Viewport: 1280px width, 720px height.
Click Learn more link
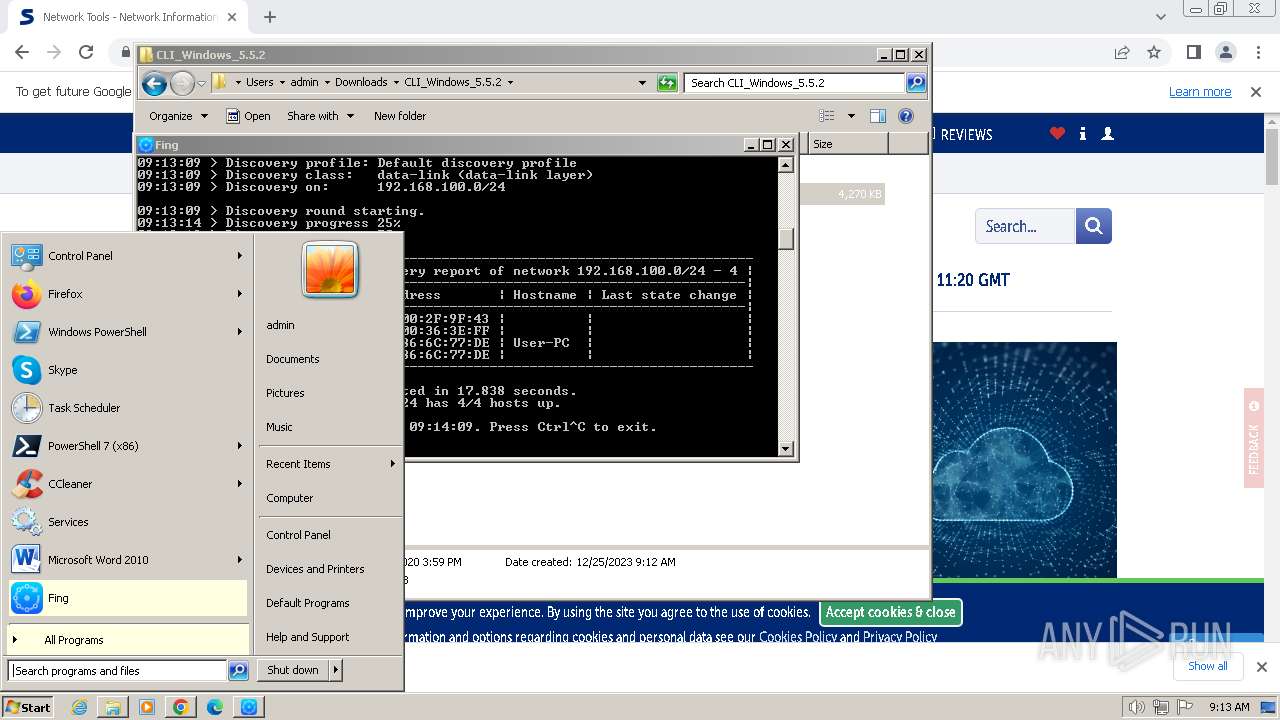click(1200, 92)
